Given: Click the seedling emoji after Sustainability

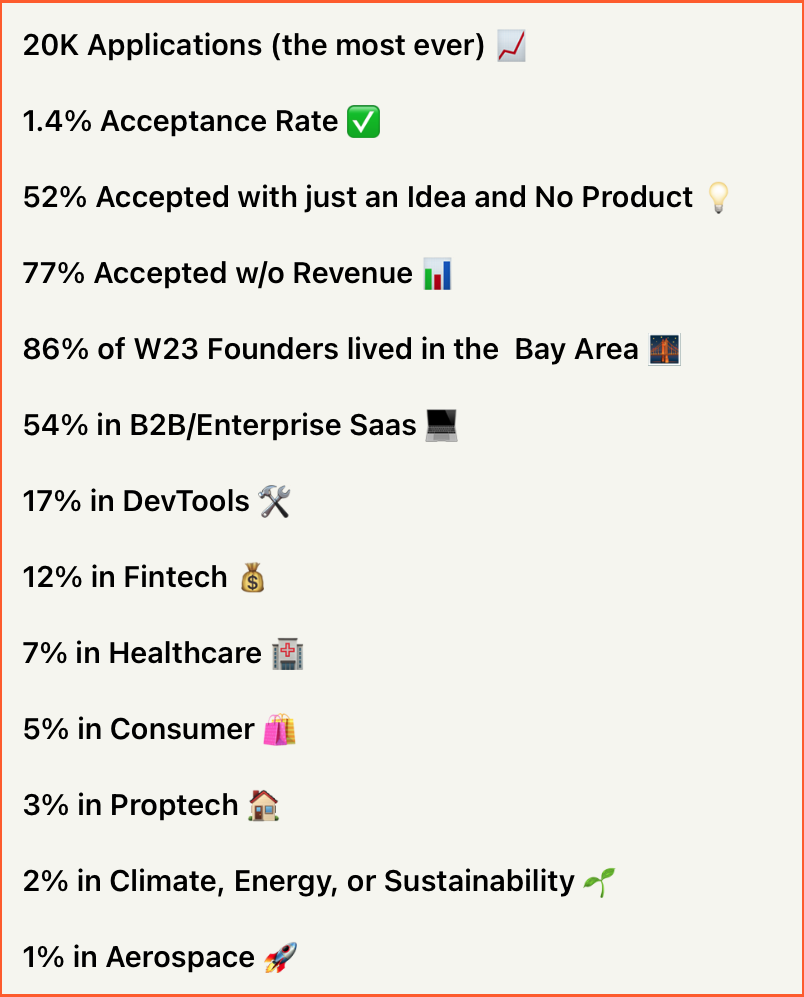Looking at the screenshot, I should pos(600,882).
